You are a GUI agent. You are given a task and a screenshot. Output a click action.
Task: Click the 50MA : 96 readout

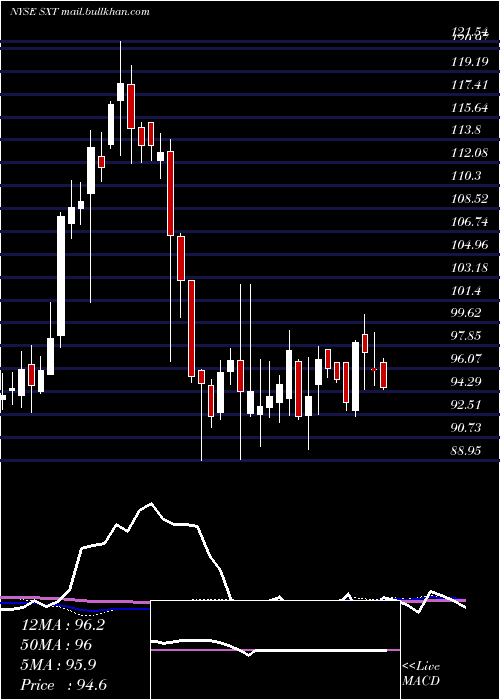tap(56, 645)
